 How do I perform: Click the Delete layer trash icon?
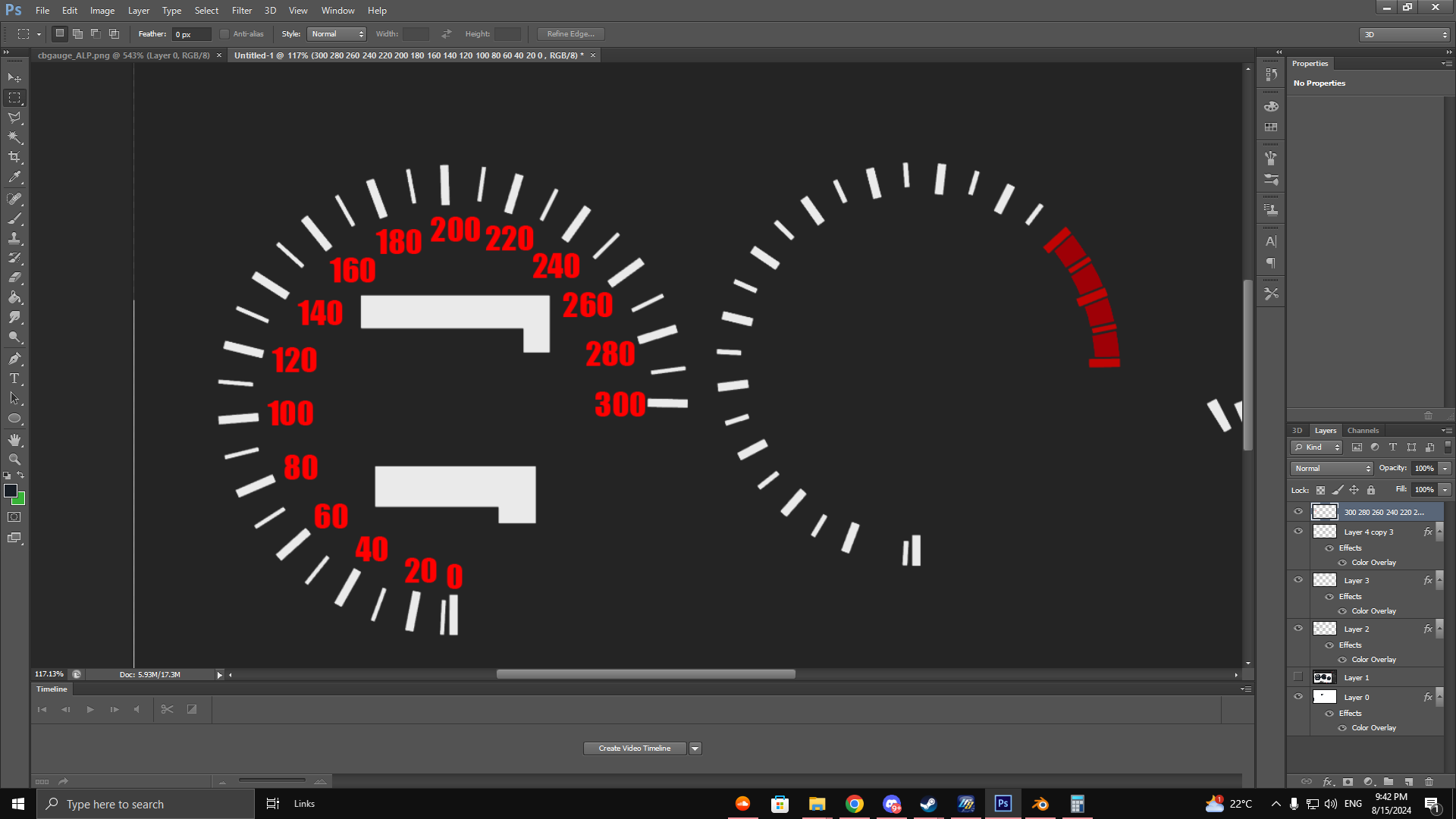(1429, 781)
